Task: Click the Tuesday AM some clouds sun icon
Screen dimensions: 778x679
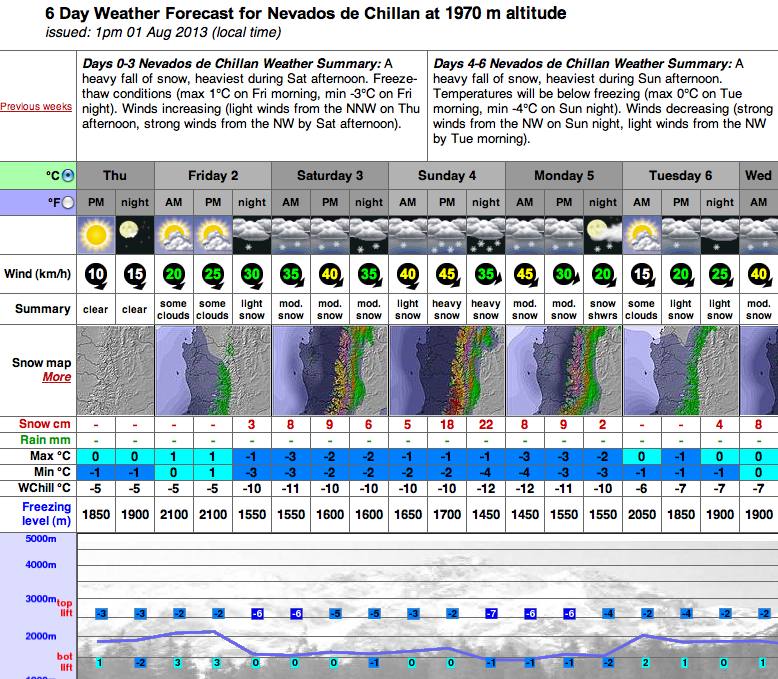Action: [642, 235]
